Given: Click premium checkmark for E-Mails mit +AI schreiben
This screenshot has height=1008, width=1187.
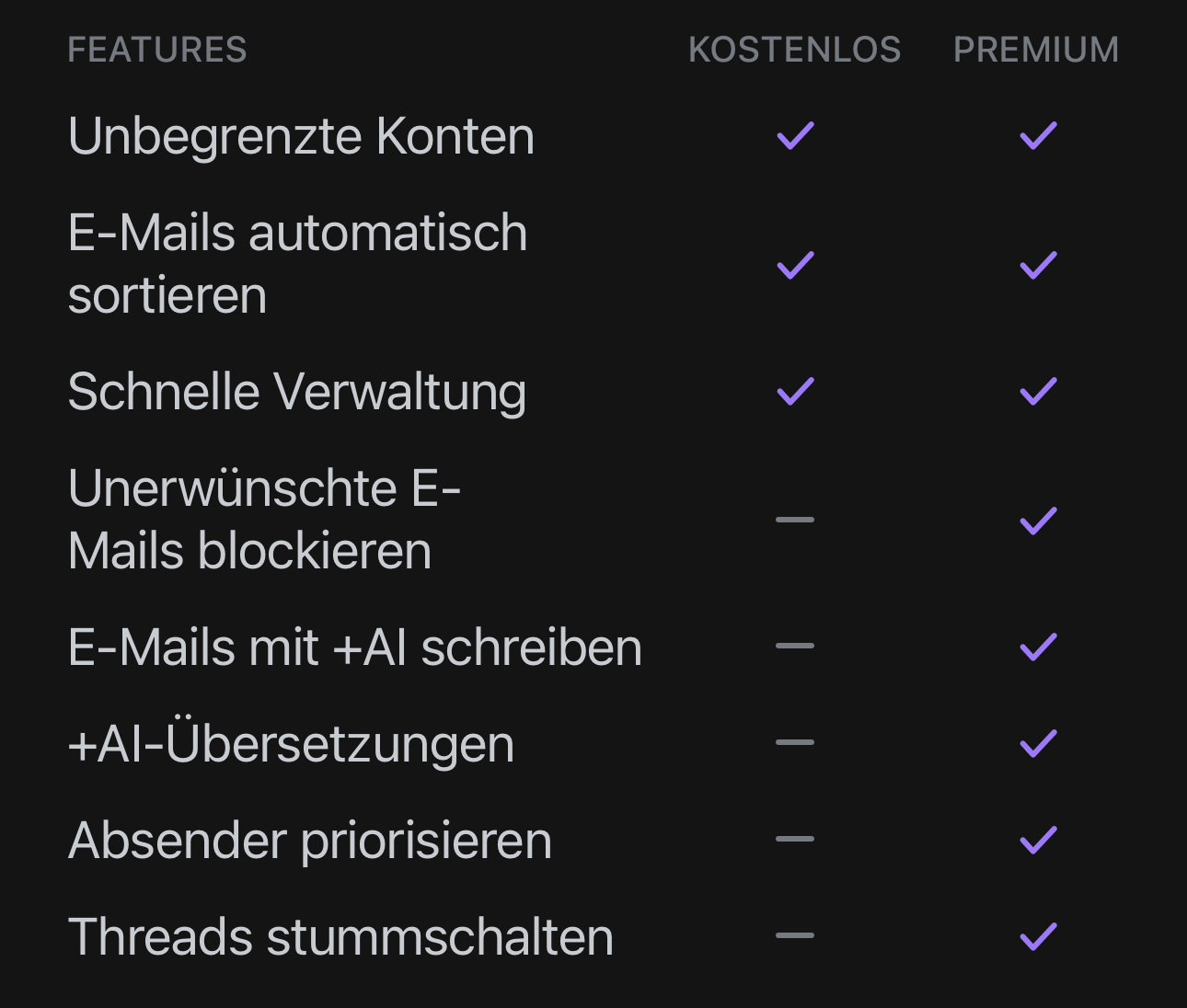Looking at the screenshot, I should tap(1038, 647).
